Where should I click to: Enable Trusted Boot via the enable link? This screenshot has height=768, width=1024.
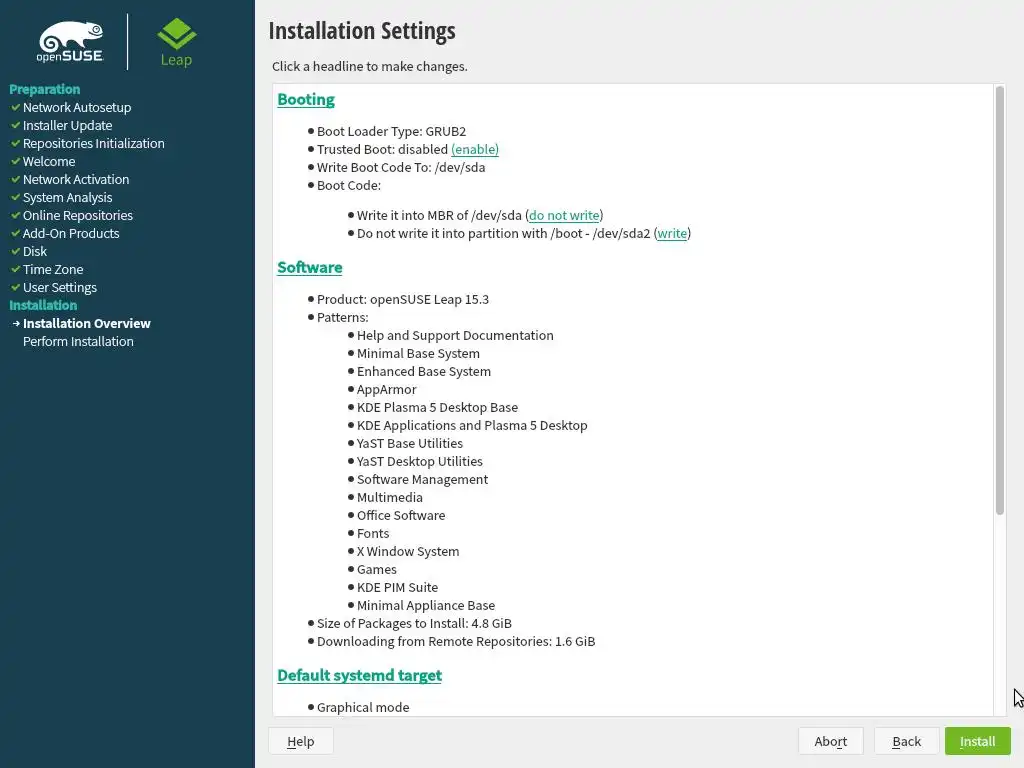475,150
